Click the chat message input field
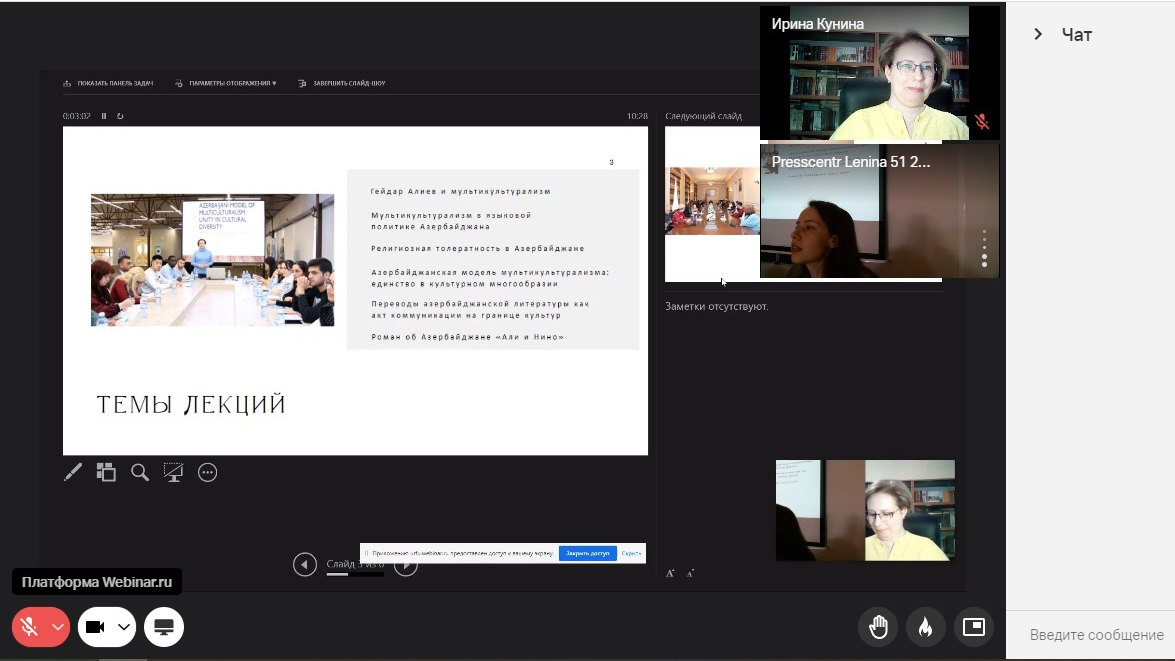Image resolution: width=1175 pixels, height=661 pixels. [x=1095, y=635]
